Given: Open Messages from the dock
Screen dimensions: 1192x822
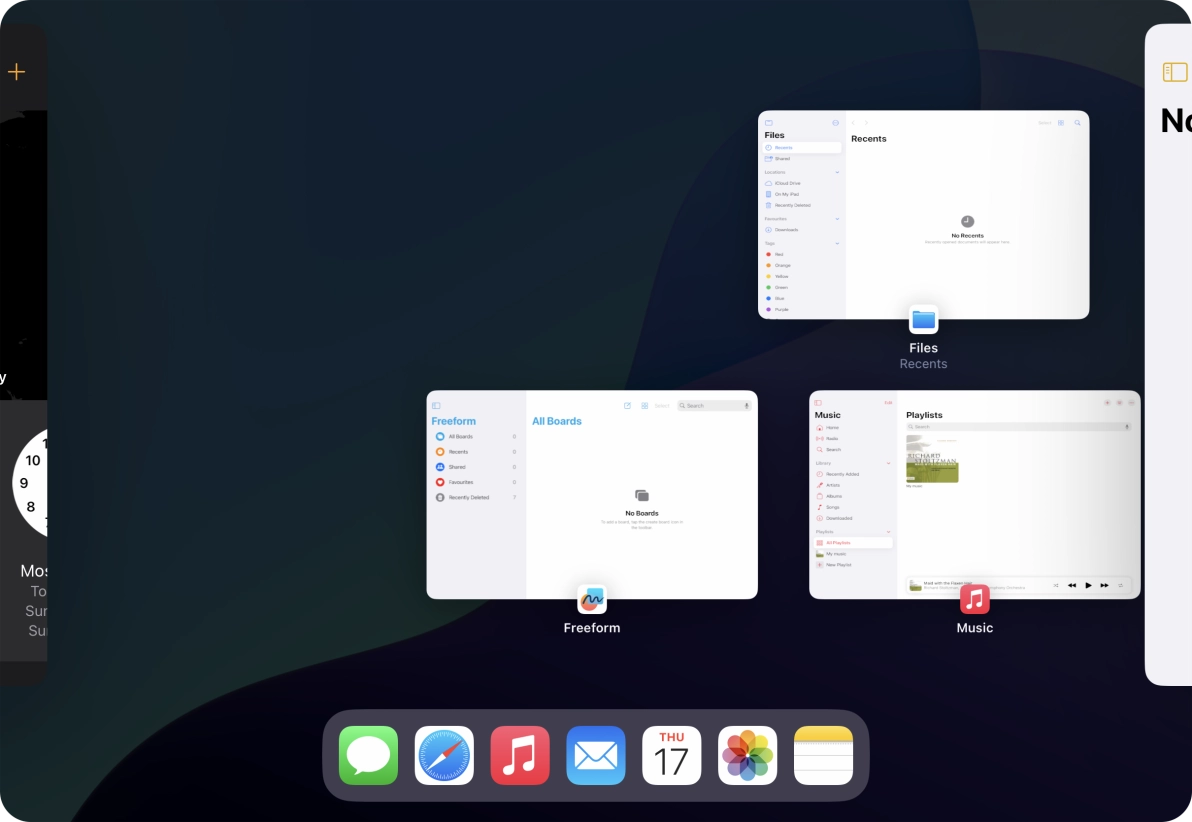Looking at the screenshot, I should click(368, 755).
